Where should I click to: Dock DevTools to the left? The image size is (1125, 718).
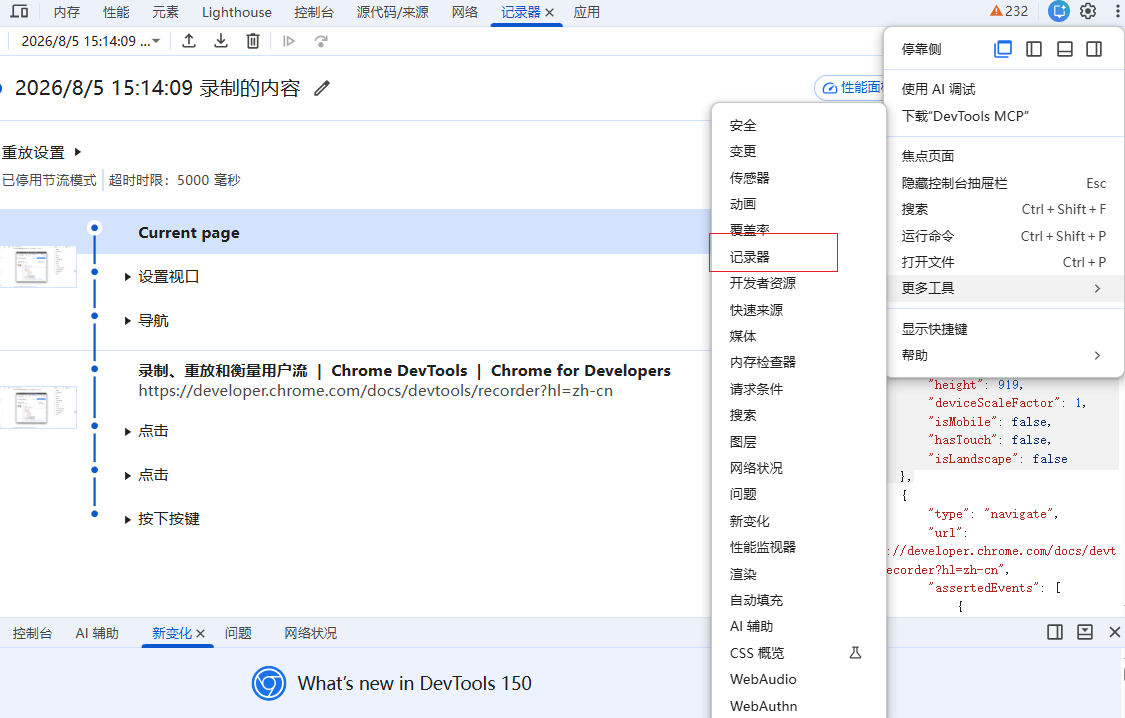click(1034, 49)
